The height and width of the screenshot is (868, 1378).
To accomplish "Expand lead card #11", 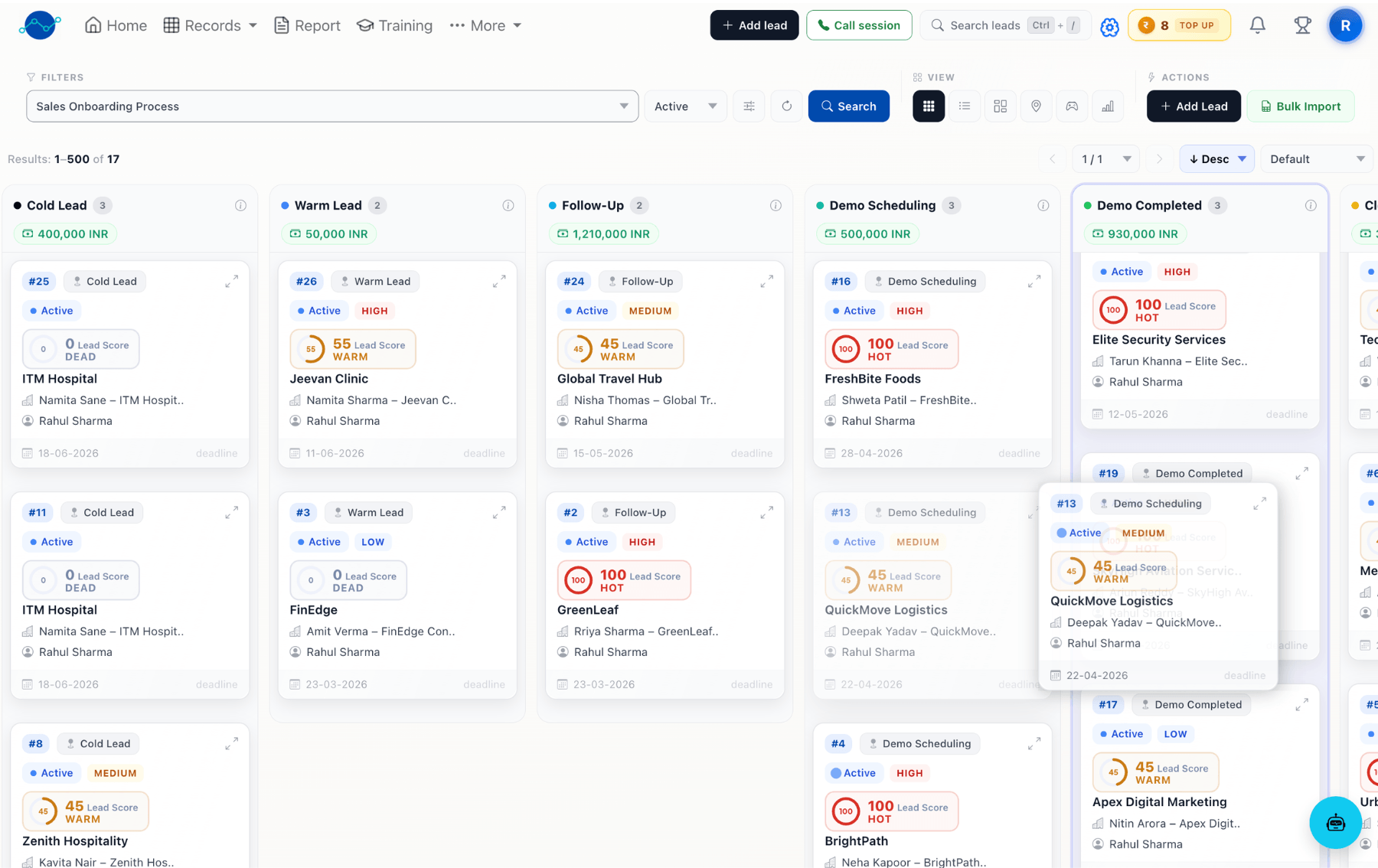I will [231, 513].
